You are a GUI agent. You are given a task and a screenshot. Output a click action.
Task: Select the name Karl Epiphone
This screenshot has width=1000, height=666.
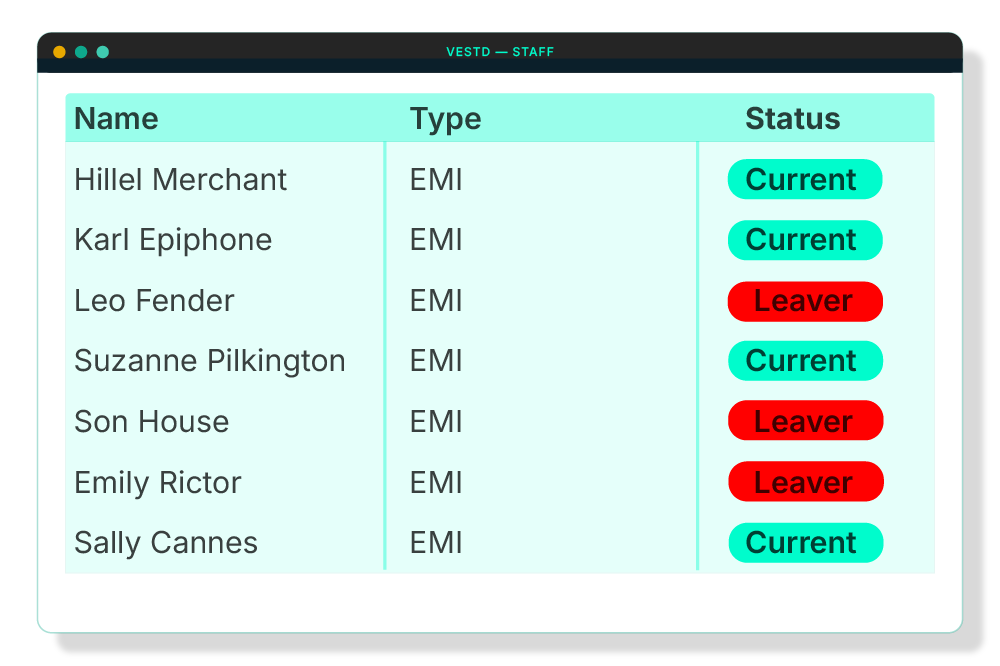coord(173,240)
